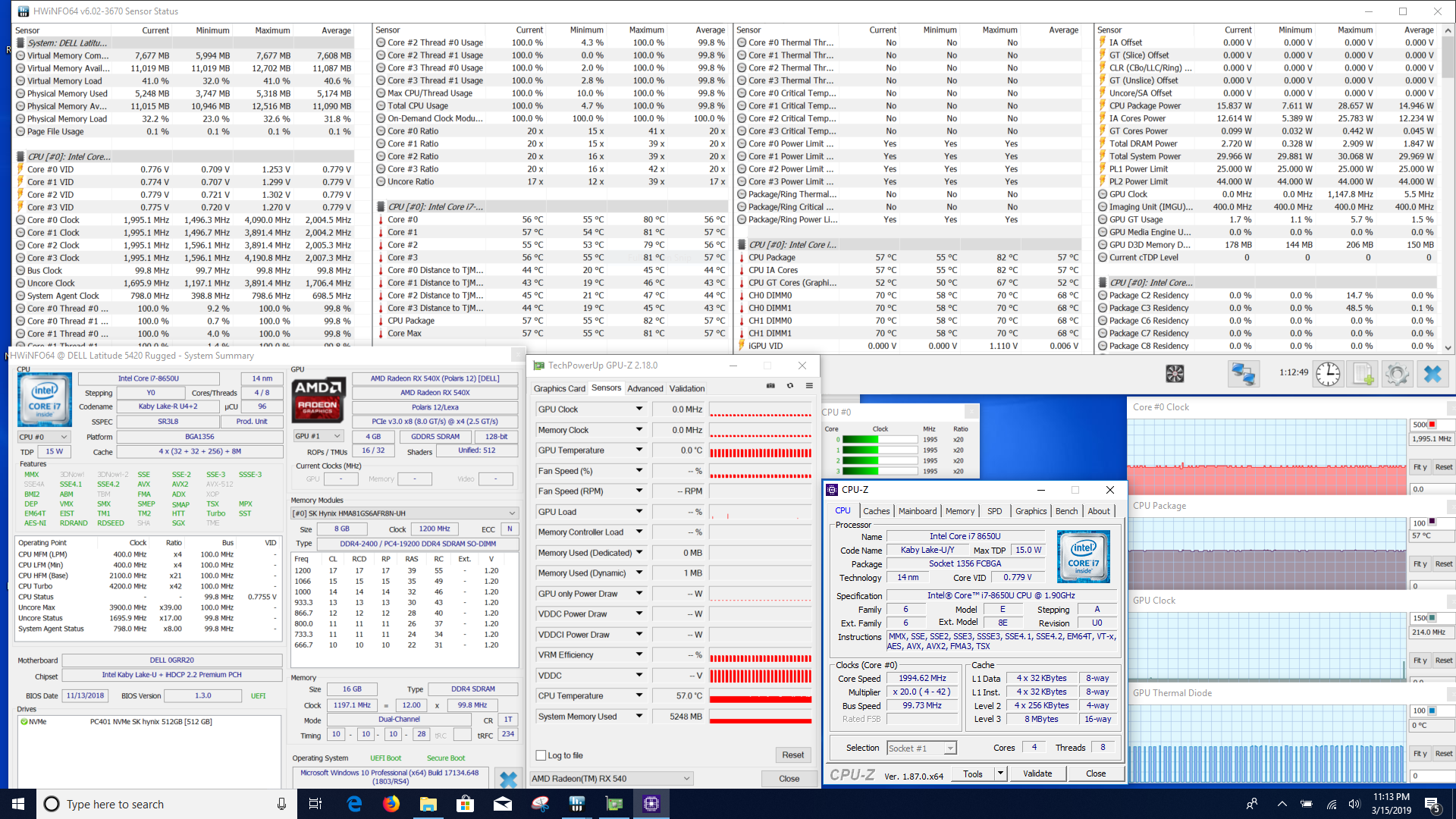Click HWiNFO sensor list scrollbar down arrow

[1449, 347]
